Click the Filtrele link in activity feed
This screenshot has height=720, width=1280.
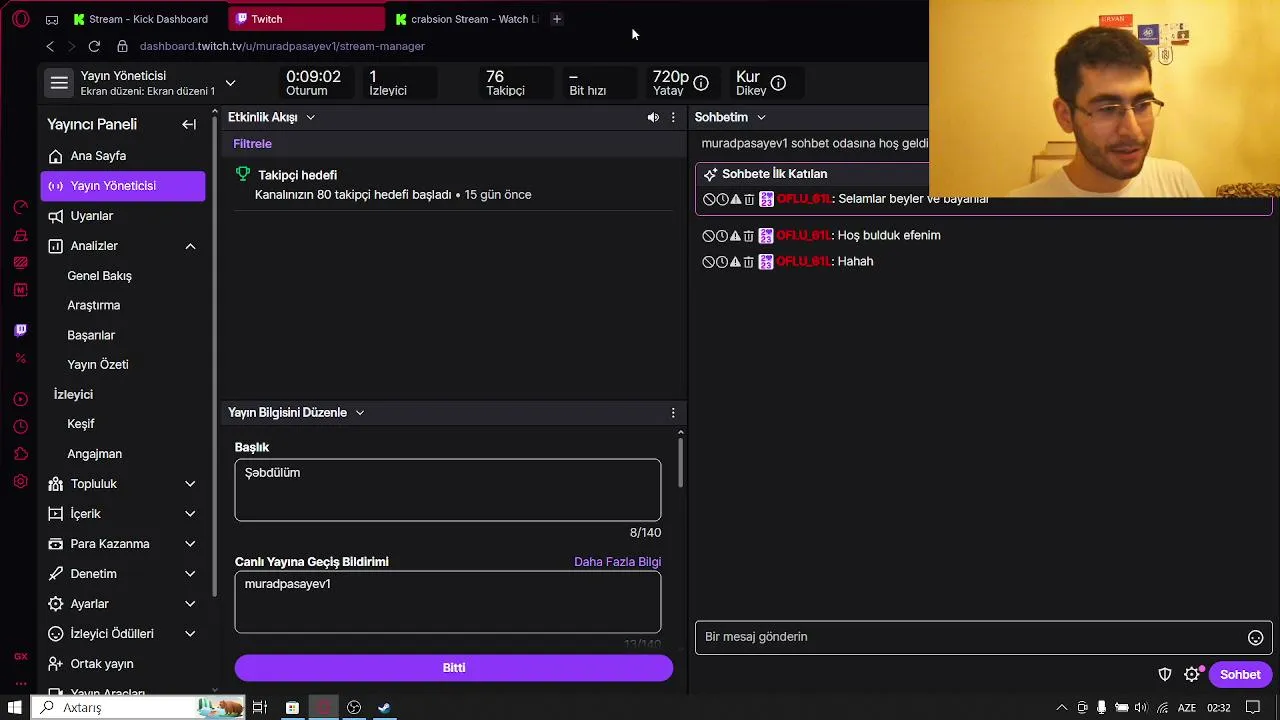[252, 144]
